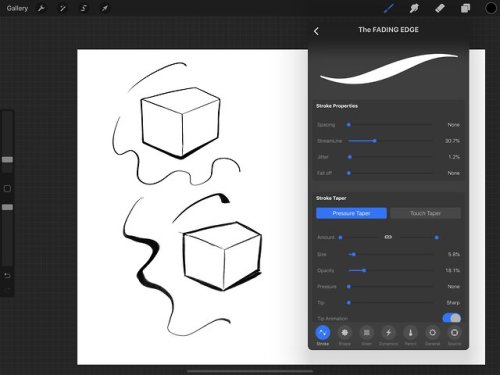This screenshot has width=500, height=375.
Task: Click the Jitter slider handle
Action: tap(350, 157)
